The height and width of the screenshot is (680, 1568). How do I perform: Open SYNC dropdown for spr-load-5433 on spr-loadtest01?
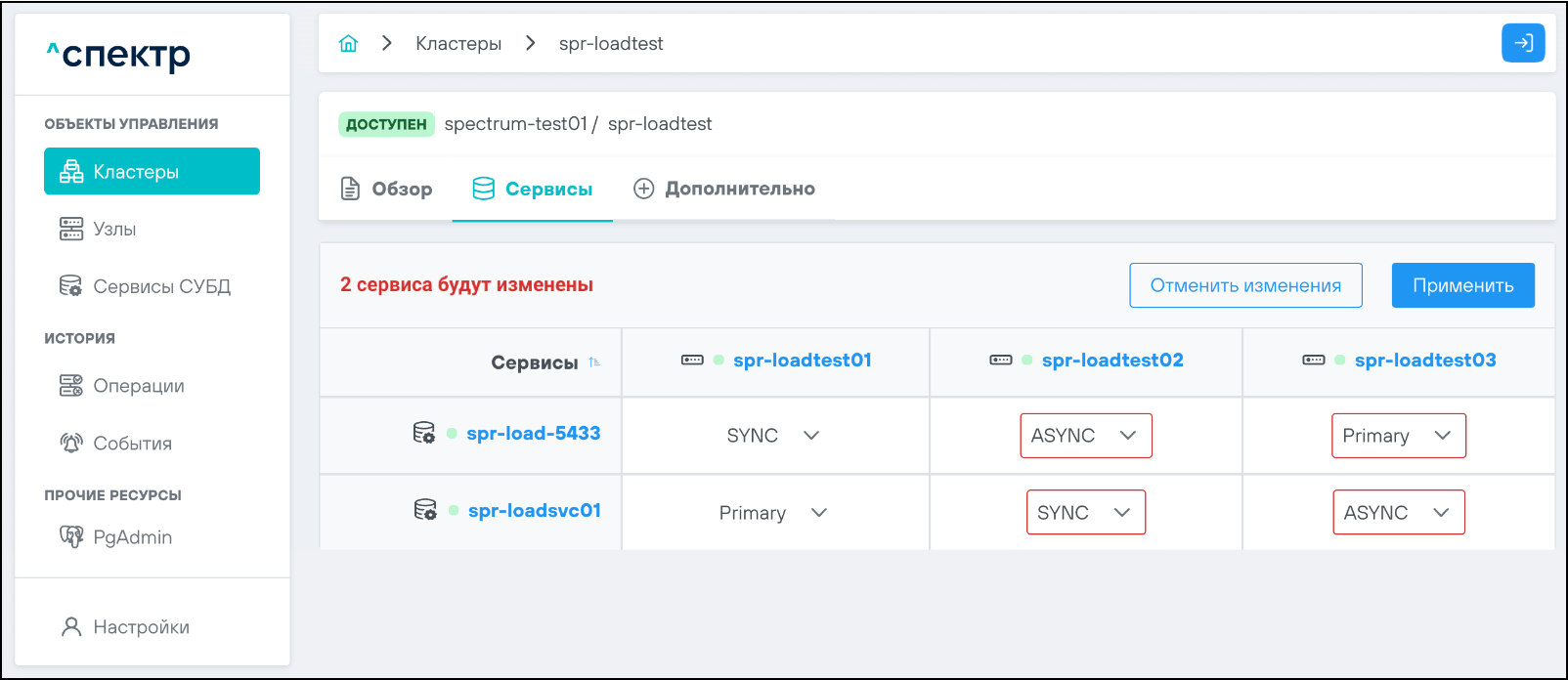772,436
